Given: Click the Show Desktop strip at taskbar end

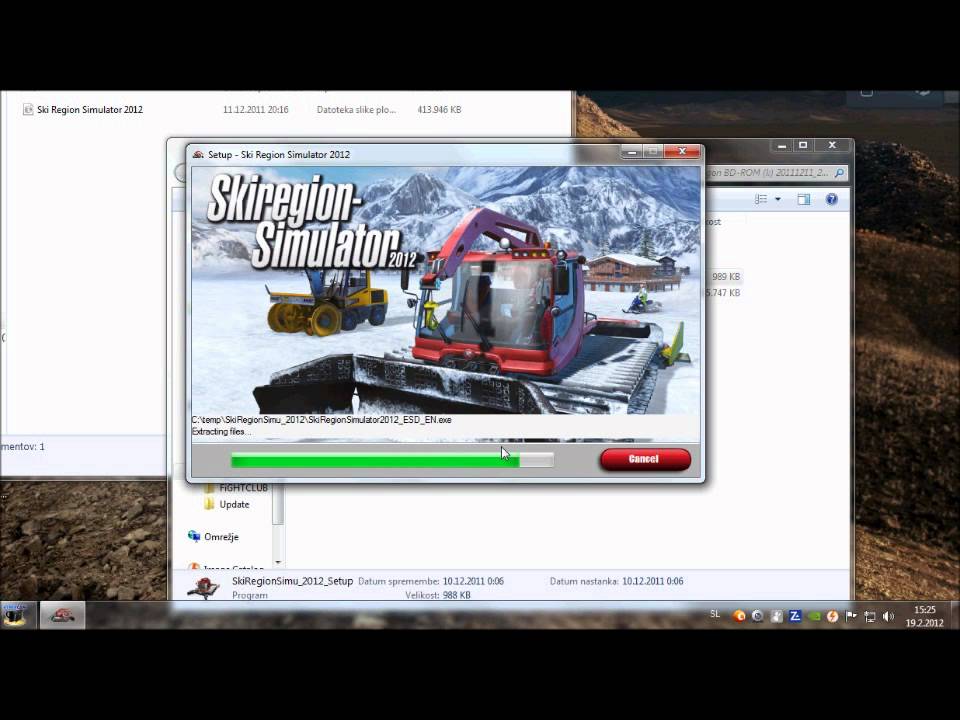Looking at the screenshot, I should click(955, 615).
